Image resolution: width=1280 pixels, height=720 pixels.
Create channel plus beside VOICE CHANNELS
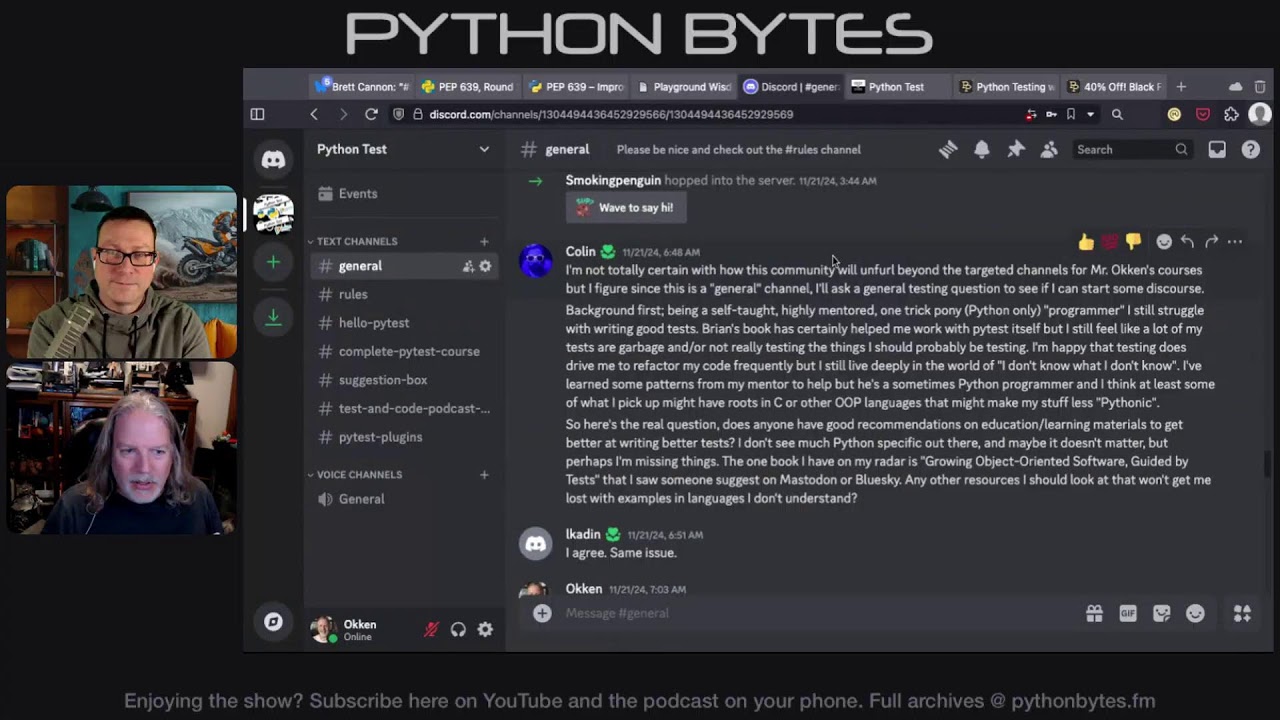pos(484,475)
